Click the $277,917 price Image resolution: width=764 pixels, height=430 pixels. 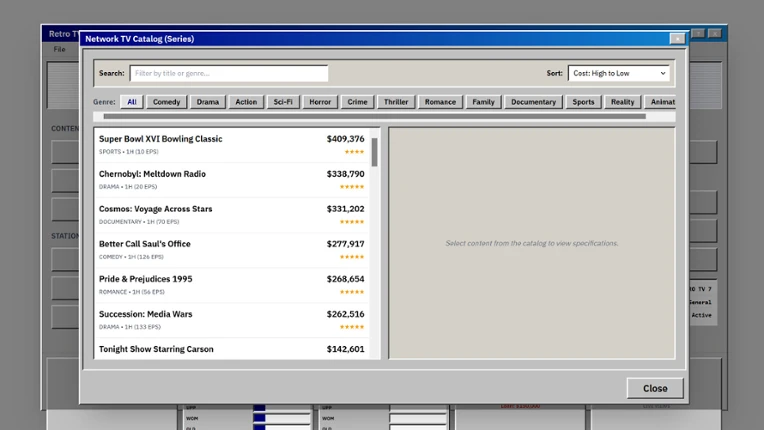point(345,244)
